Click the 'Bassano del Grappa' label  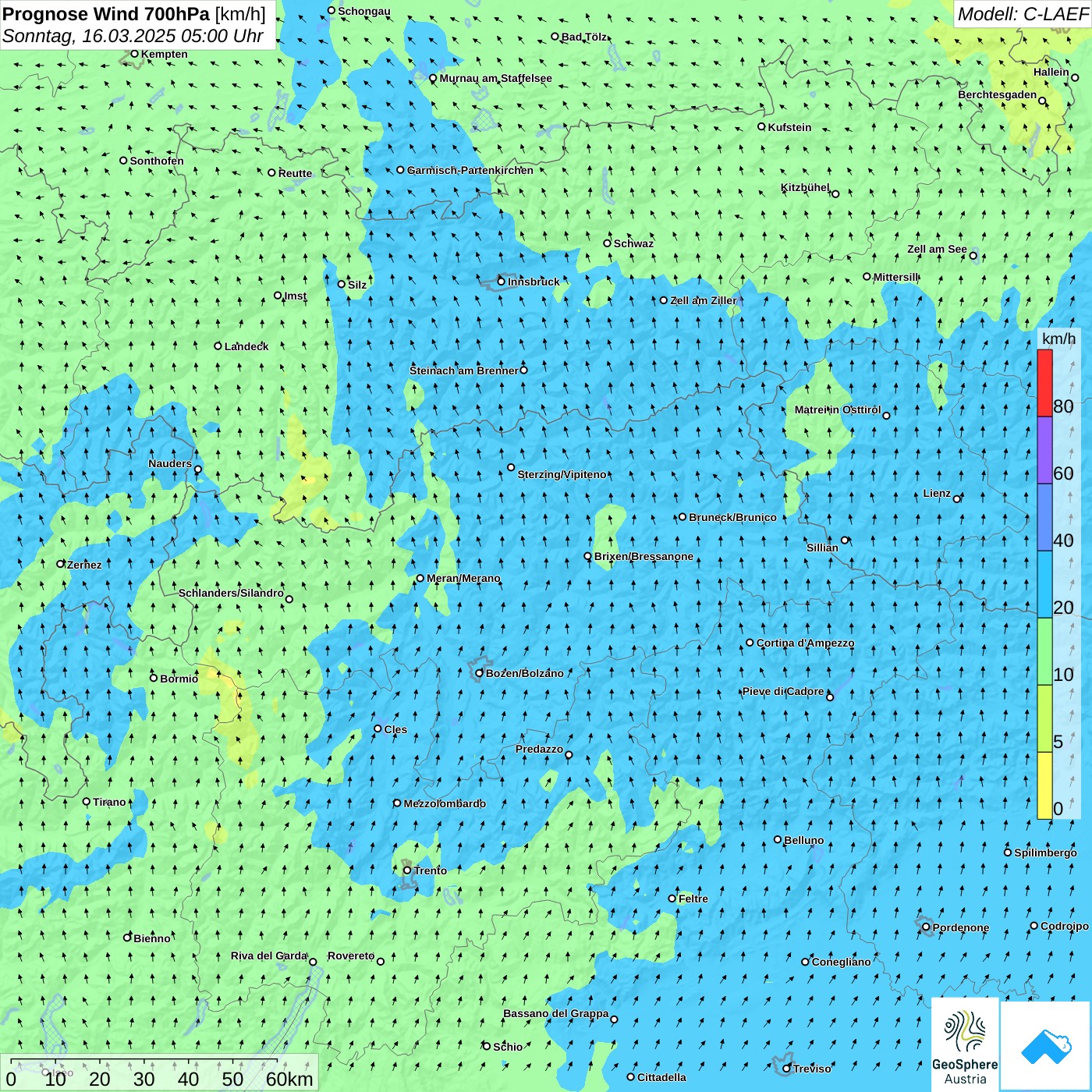(x=556, y=1013)
